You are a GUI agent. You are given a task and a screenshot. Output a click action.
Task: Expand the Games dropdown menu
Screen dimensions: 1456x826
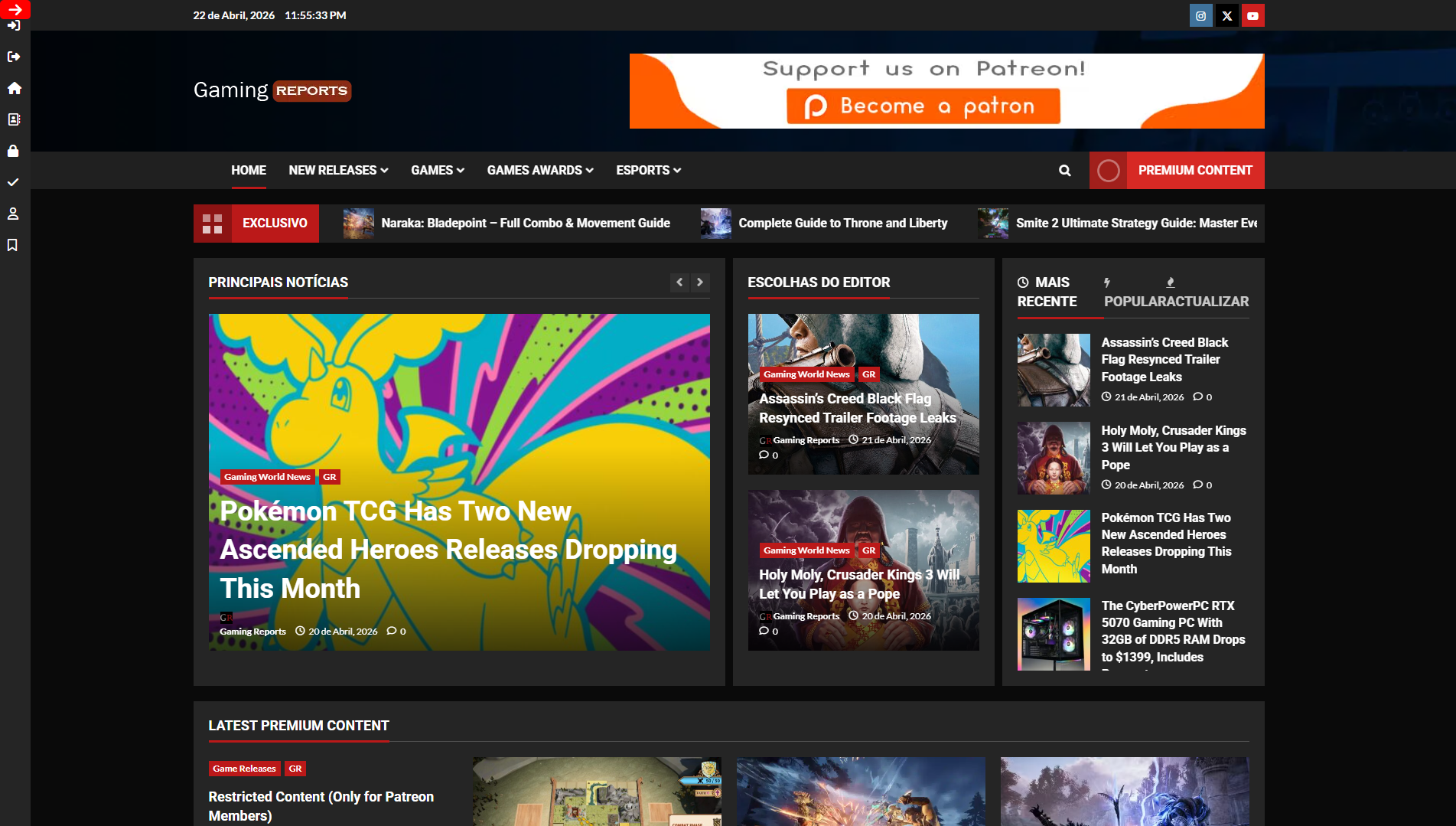438,171
